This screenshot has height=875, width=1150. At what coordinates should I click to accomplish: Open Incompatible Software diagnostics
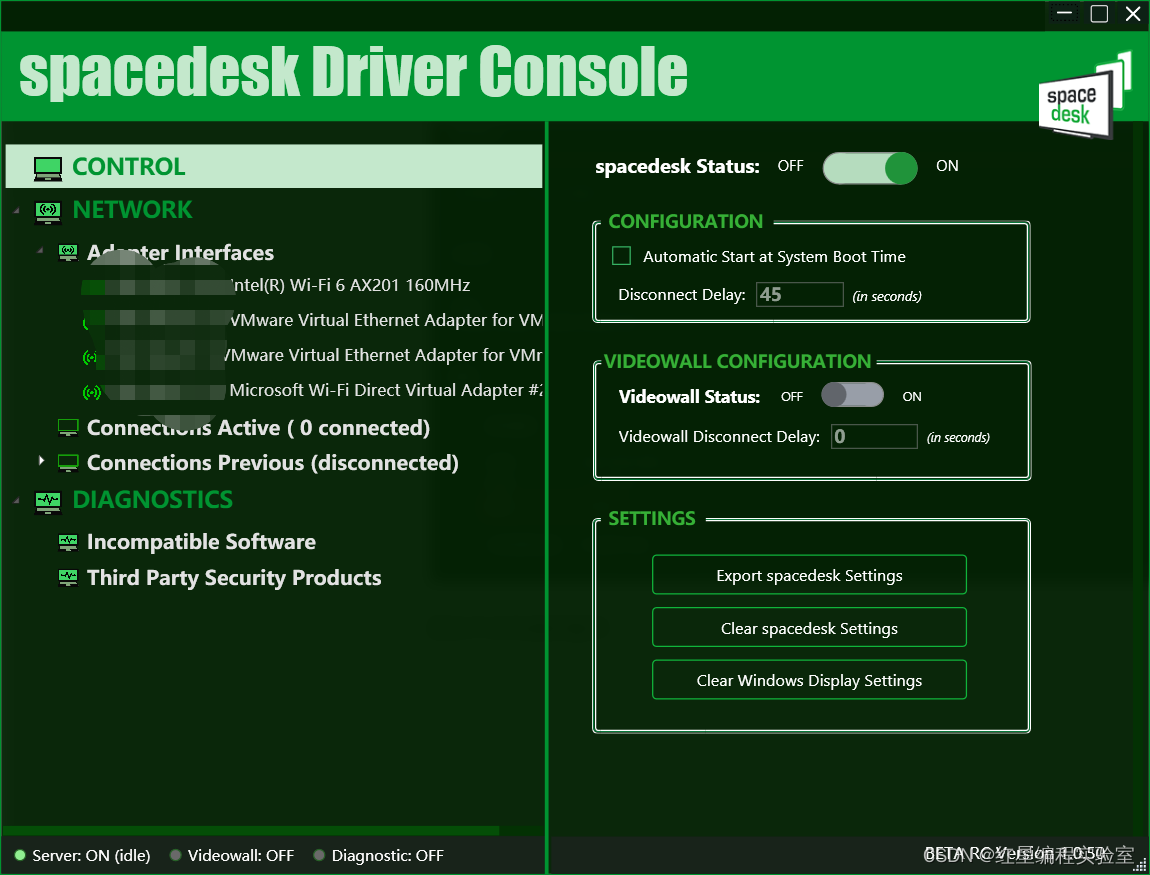click(x=201, y=542)
